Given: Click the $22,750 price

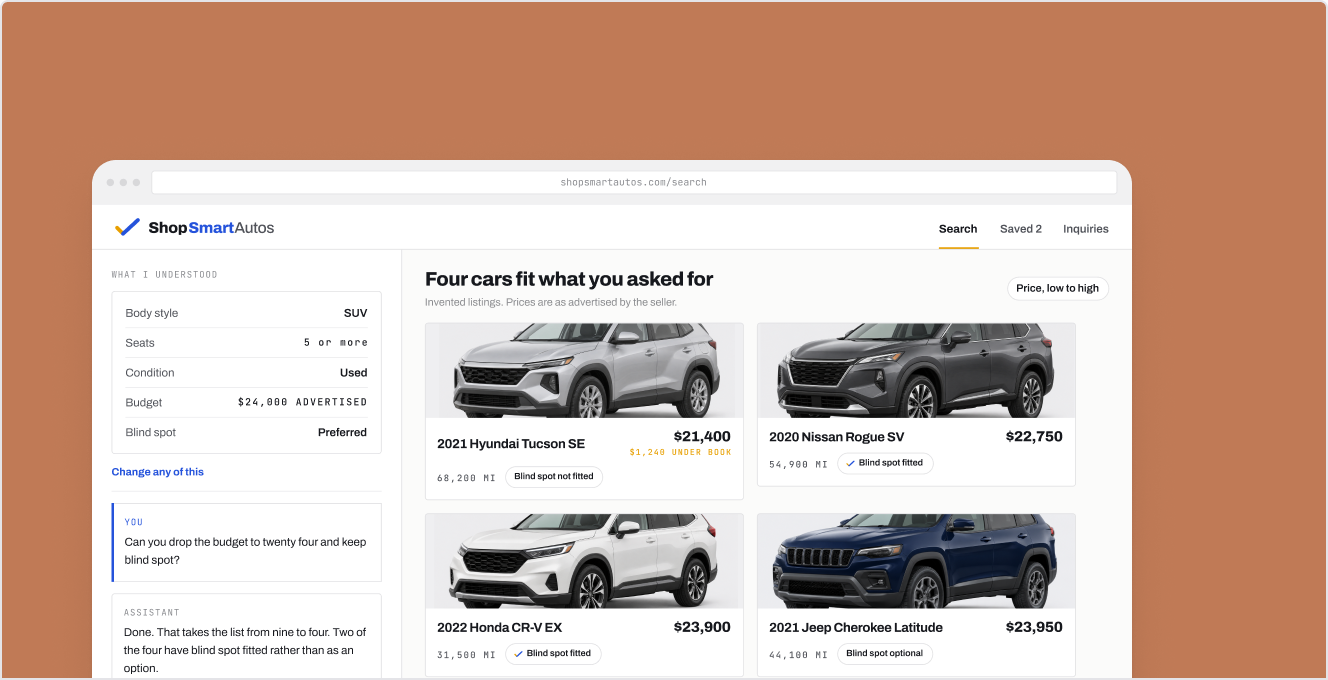Looking at the screenshot, I should (1034, 436).
